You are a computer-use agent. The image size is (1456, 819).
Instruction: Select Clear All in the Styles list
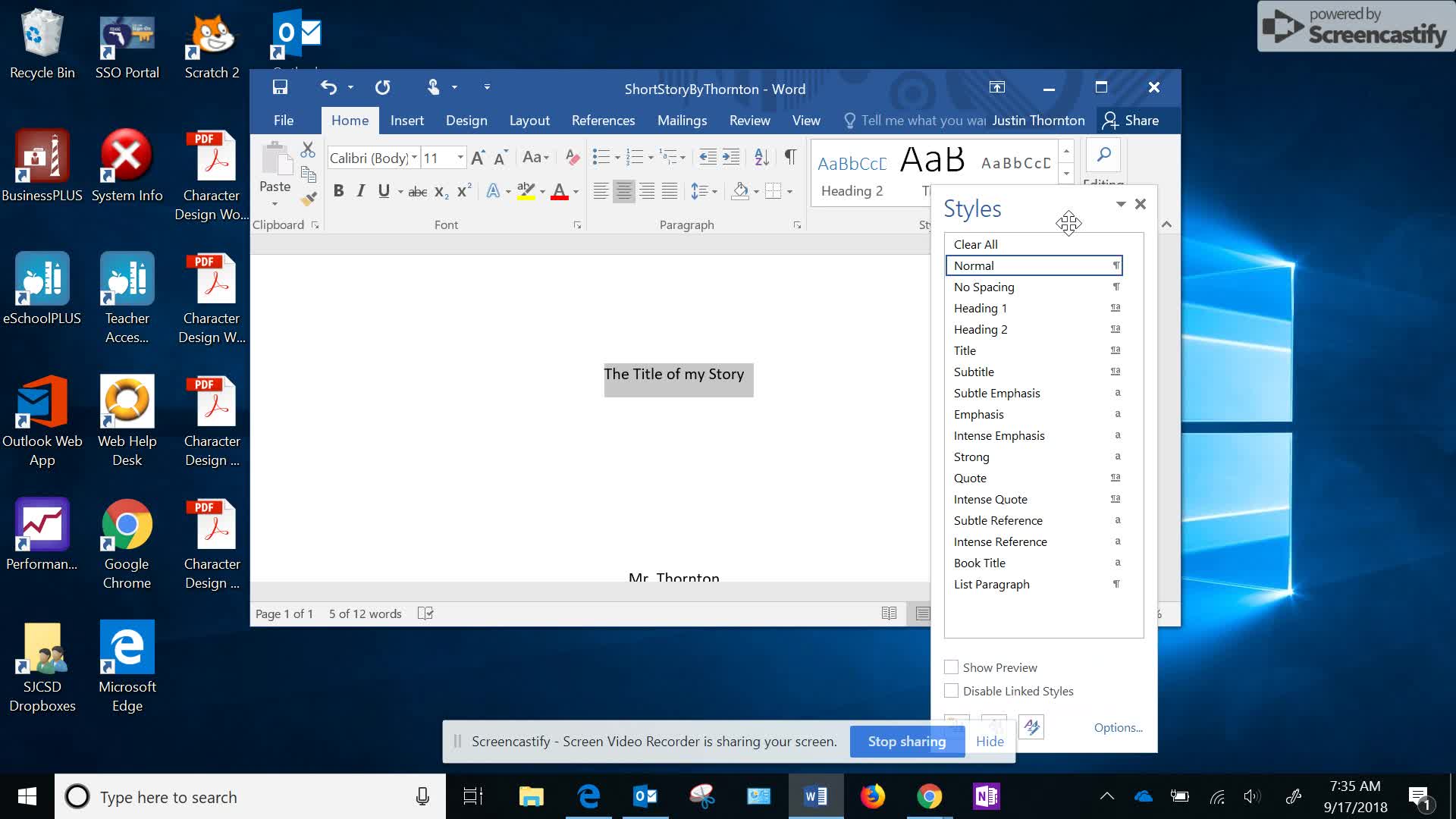pyautogui.click(x=1034, y=244)
